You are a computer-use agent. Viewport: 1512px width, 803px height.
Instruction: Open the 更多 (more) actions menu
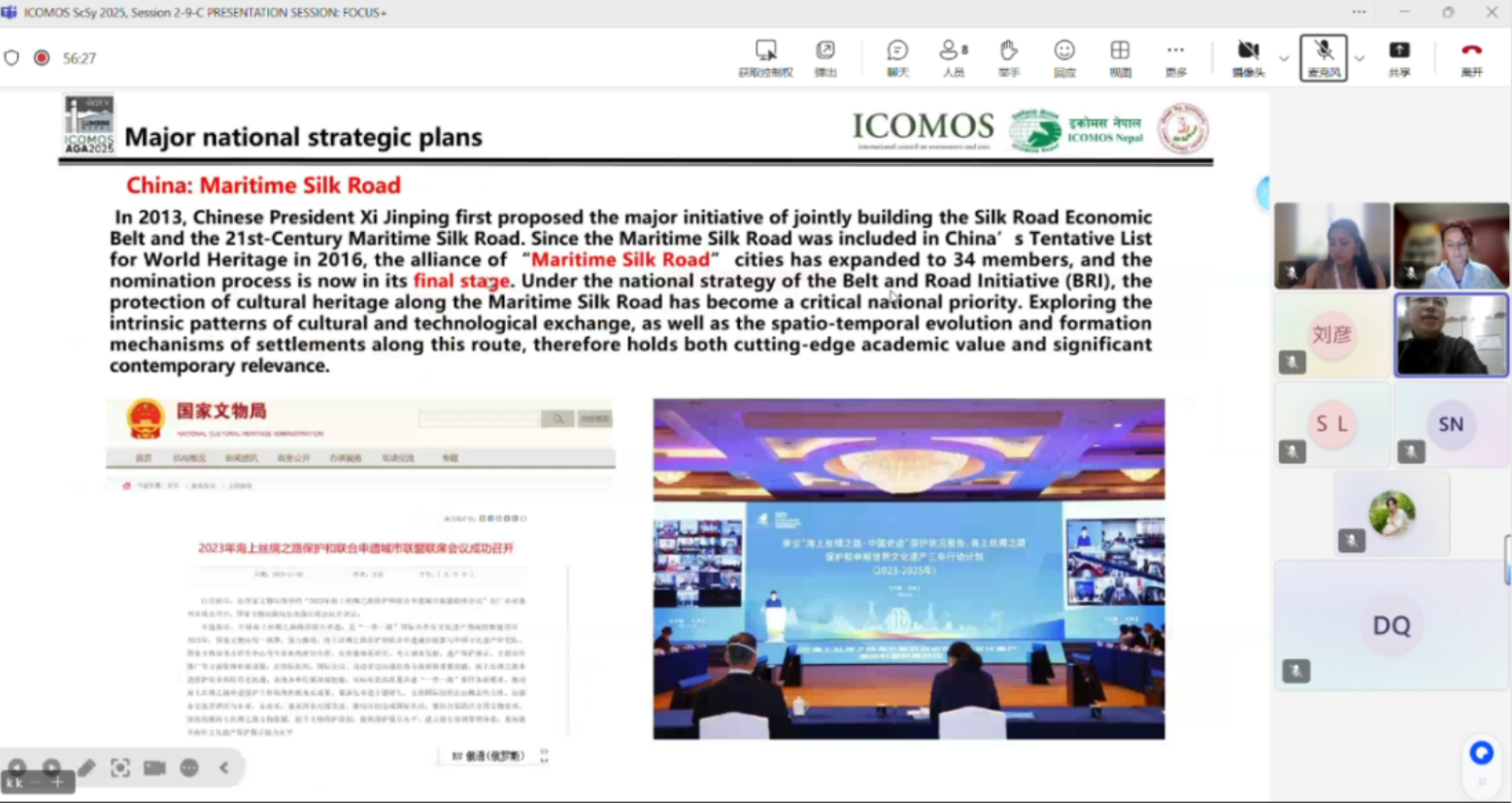tap(1176, 57)
